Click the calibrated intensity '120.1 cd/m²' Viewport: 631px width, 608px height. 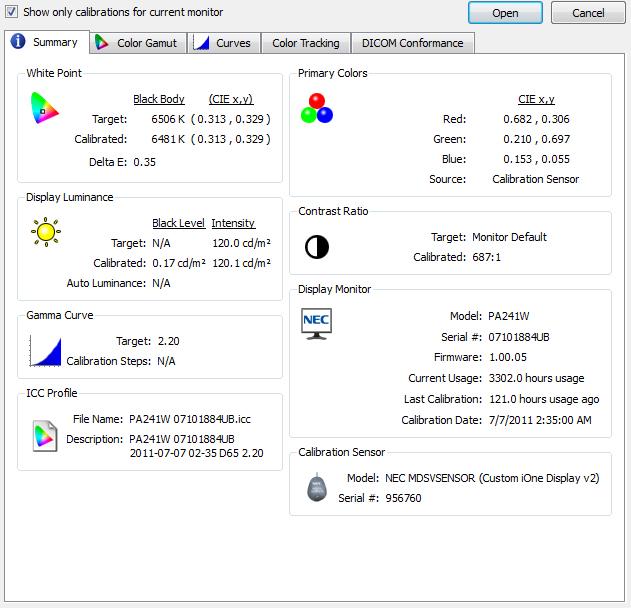click(x=241, y=263)
